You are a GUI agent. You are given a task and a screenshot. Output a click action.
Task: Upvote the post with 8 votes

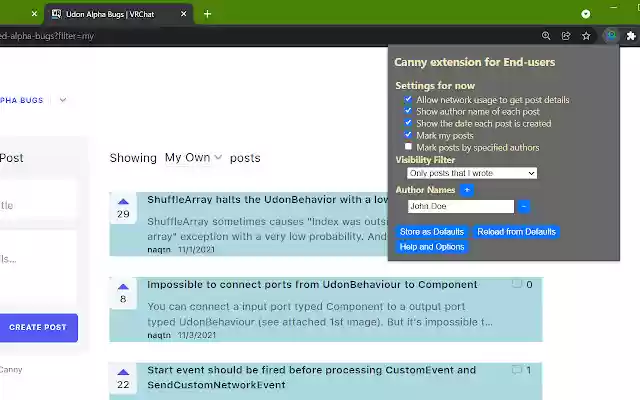click(x=123, y=293)
